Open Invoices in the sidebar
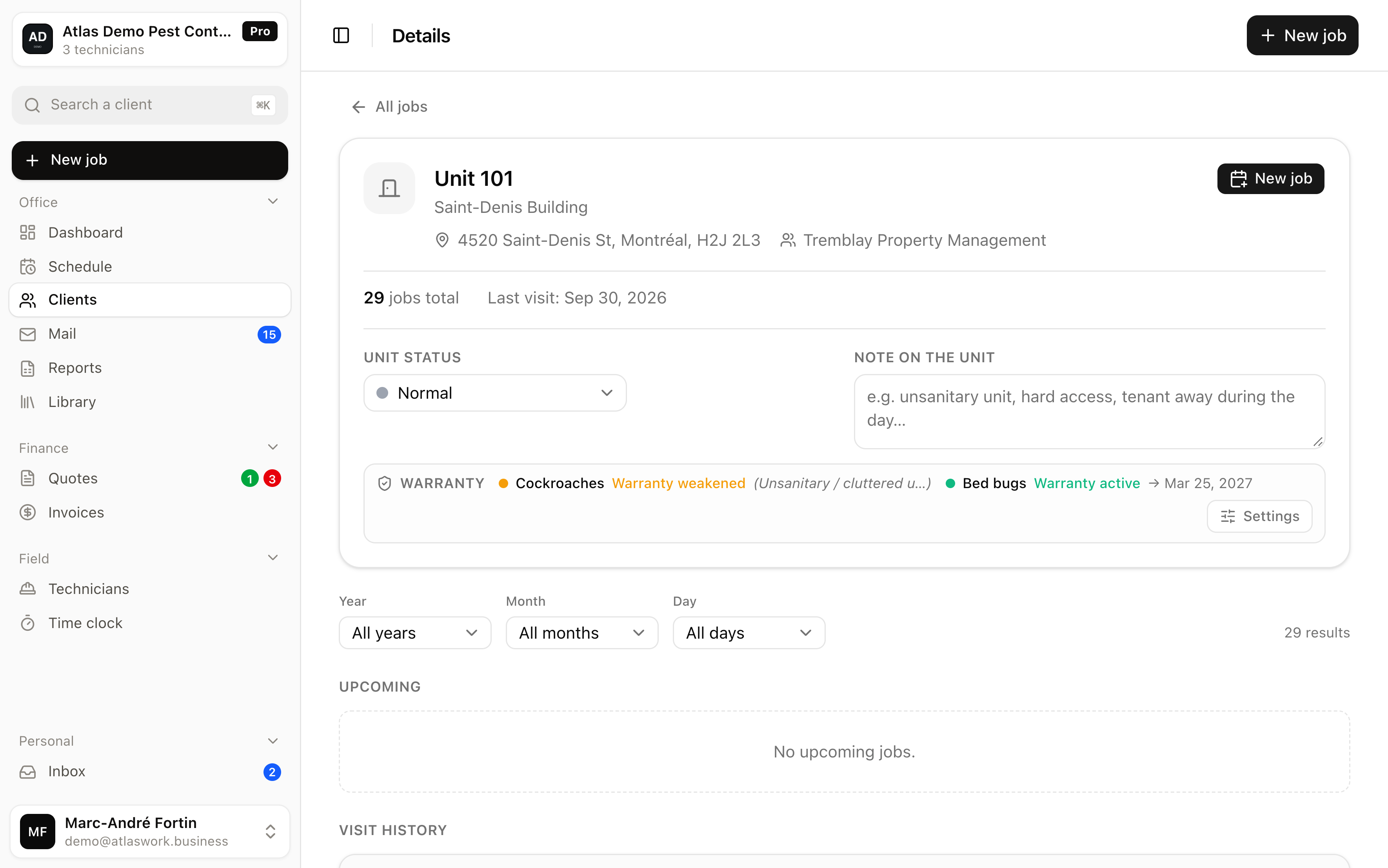The width and height of the screenshot is (1388, 868). click(150, 512)
